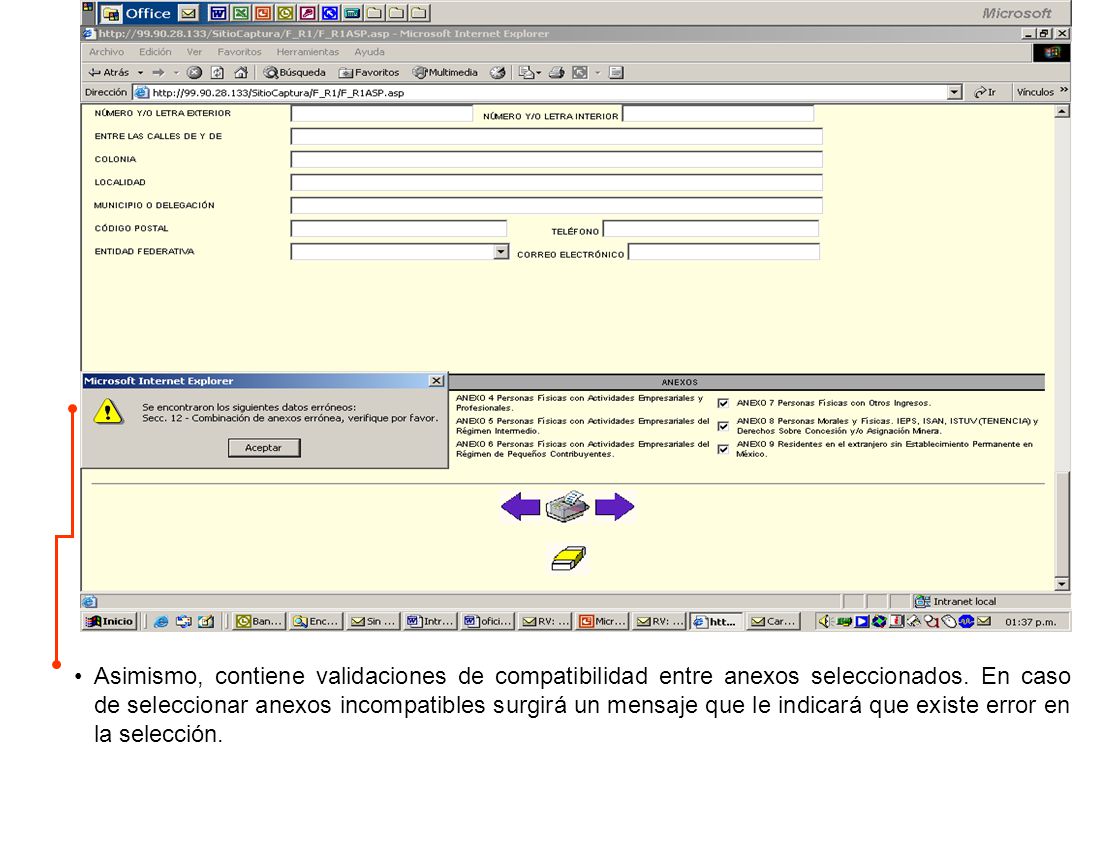Open the Edición menu

155,52
